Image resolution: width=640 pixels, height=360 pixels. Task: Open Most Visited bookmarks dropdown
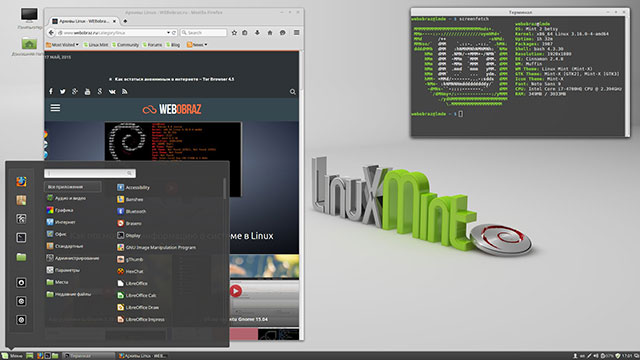tap(62, 44)
